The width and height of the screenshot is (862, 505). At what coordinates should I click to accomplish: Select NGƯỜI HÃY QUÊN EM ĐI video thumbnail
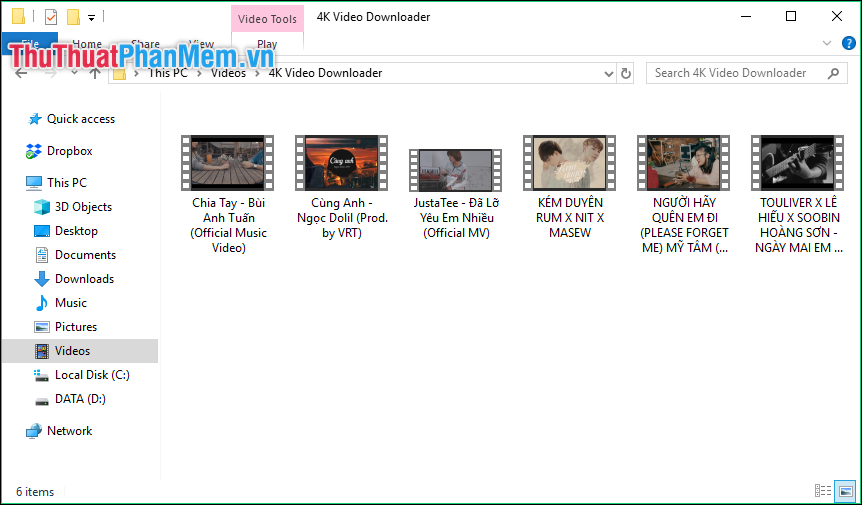point(684,163)
